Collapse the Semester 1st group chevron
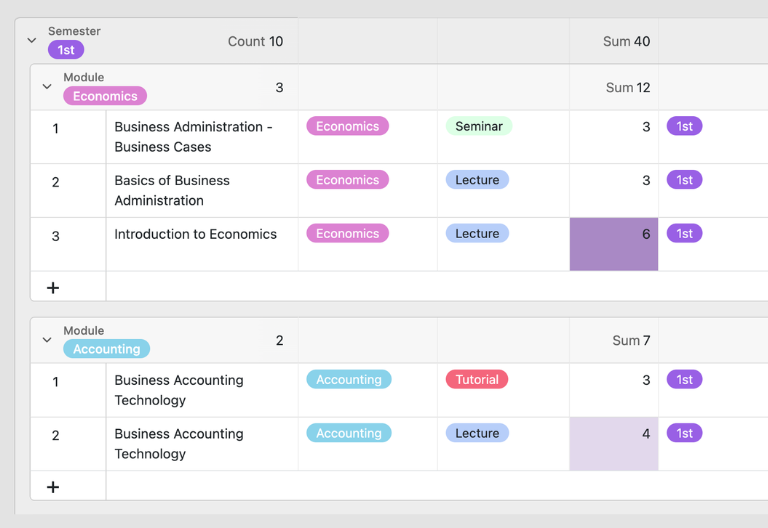This screenshot has height=528, width=768. pos(32,40)
